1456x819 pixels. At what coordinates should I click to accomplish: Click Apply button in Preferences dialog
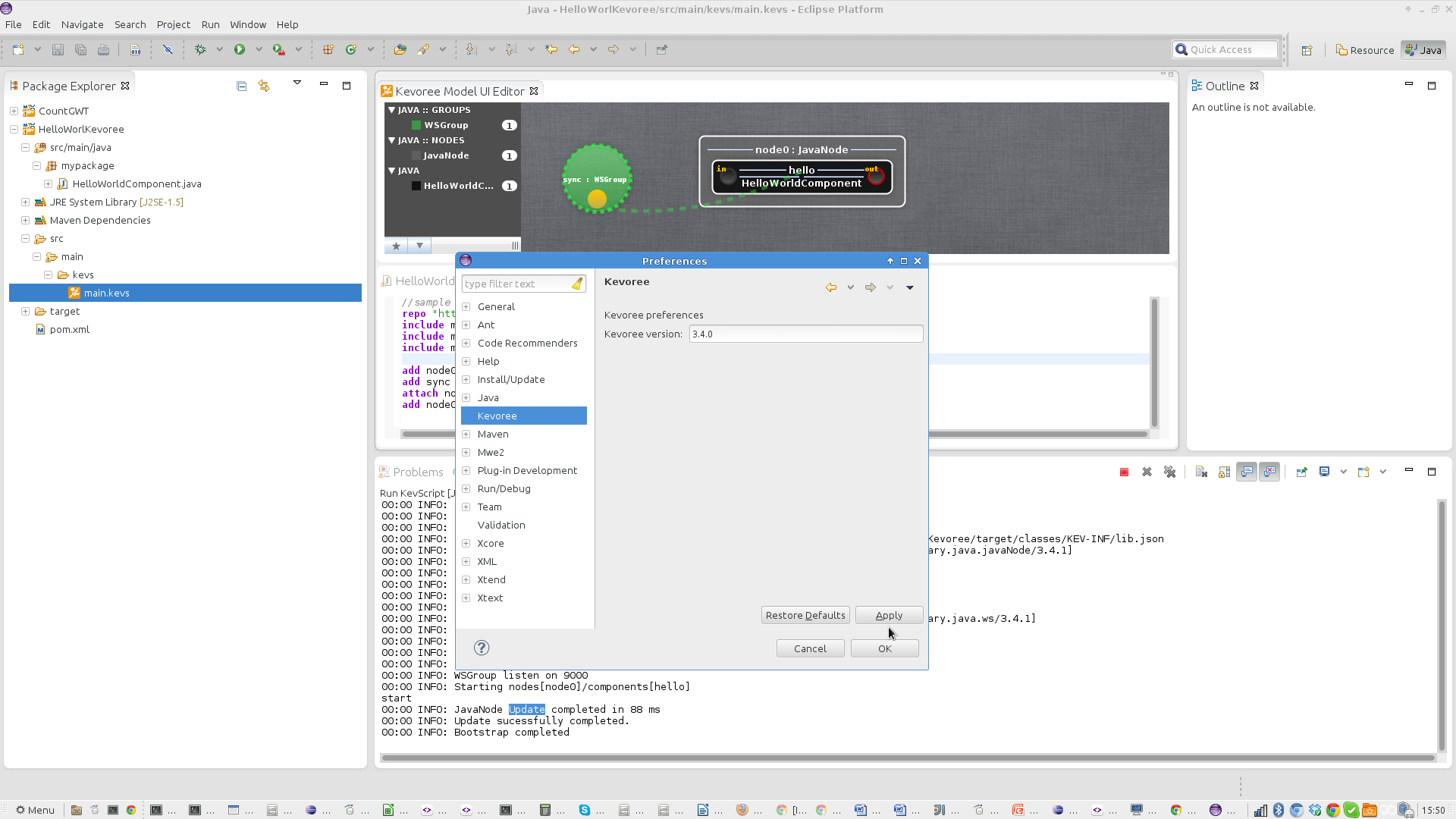click(888, 615)
